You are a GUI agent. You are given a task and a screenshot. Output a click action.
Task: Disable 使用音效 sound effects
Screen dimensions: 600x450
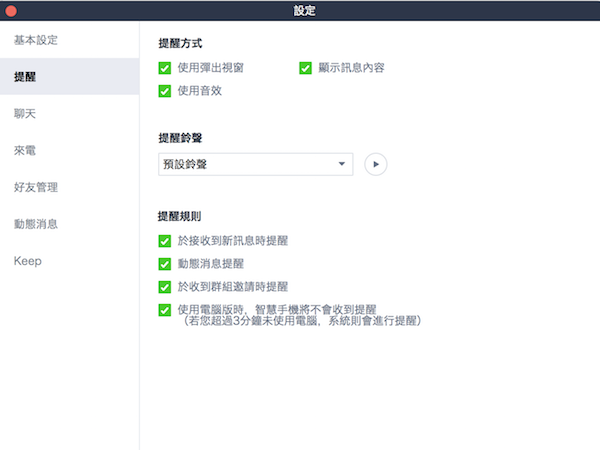coord(165,91)
